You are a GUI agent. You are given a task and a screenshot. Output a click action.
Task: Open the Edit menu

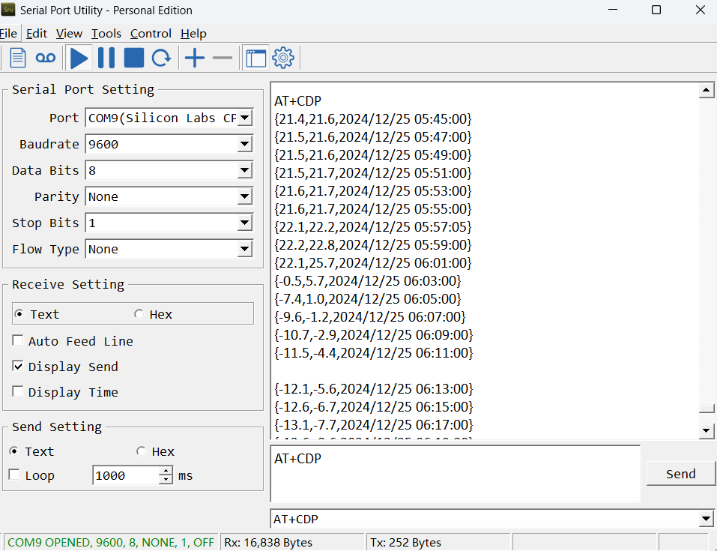tap(36, 33)
